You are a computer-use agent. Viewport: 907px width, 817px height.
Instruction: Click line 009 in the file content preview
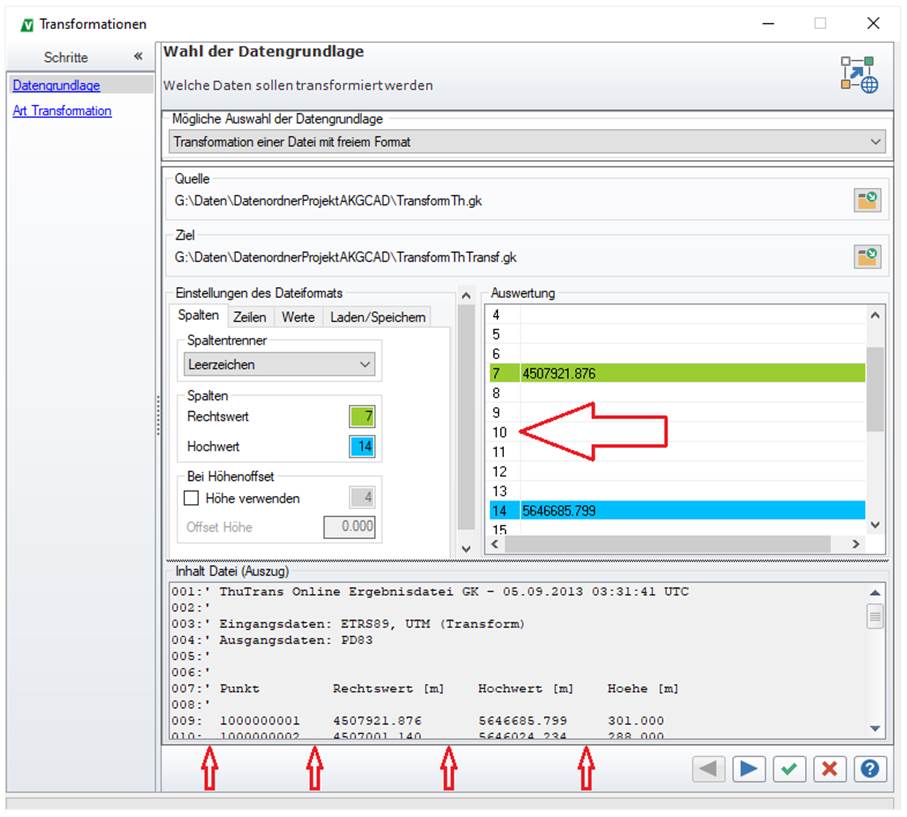(418, 721)
